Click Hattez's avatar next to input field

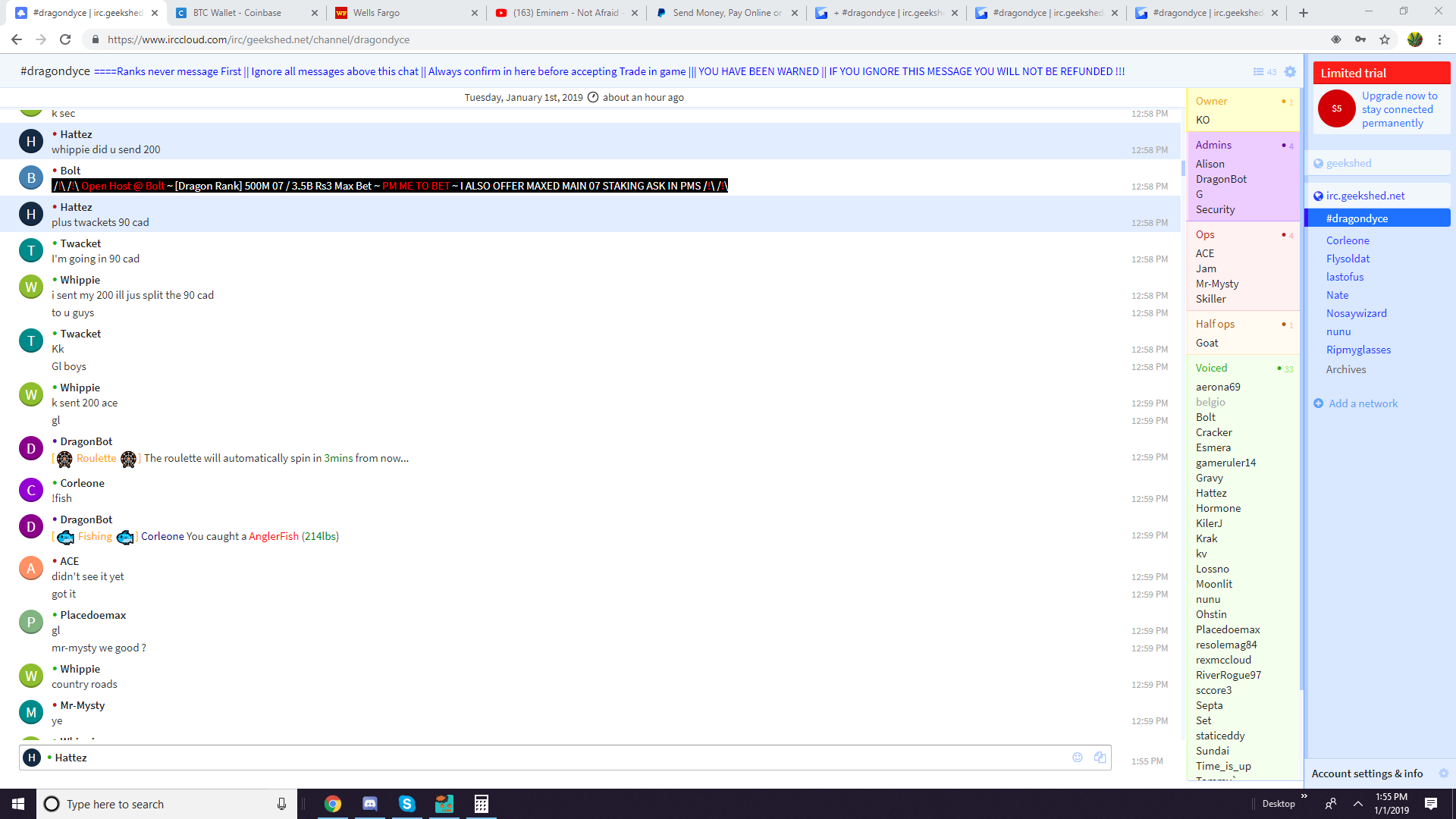pyautogui.click(x=31, y=757)
